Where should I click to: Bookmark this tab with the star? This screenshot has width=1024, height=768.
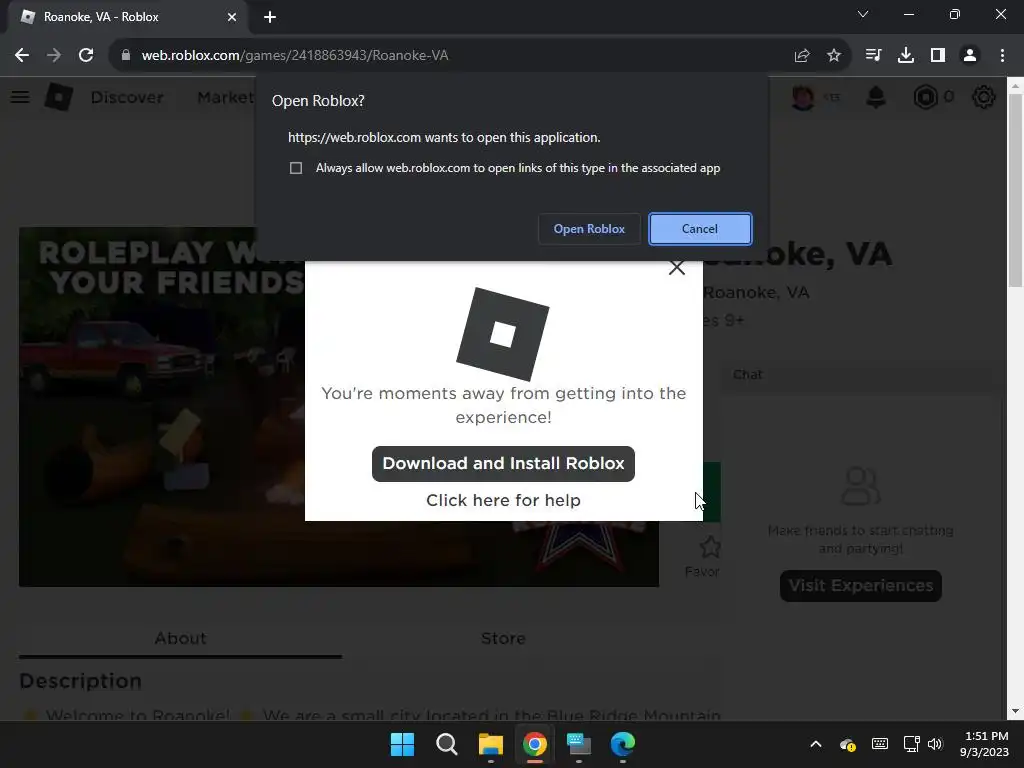[834, 56]
